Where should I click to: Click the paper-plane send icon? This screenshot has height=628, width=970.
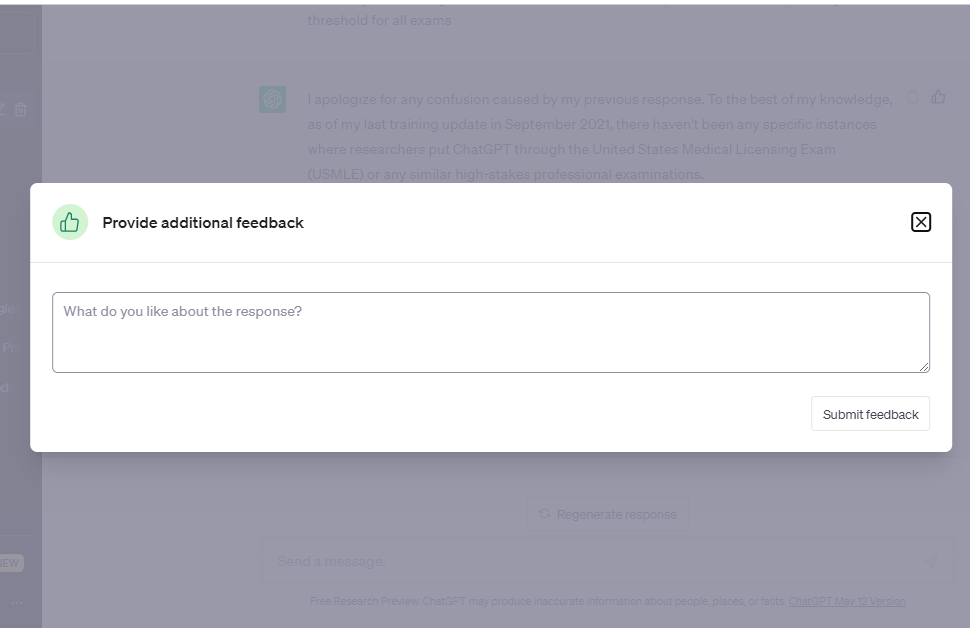point(931,562)
